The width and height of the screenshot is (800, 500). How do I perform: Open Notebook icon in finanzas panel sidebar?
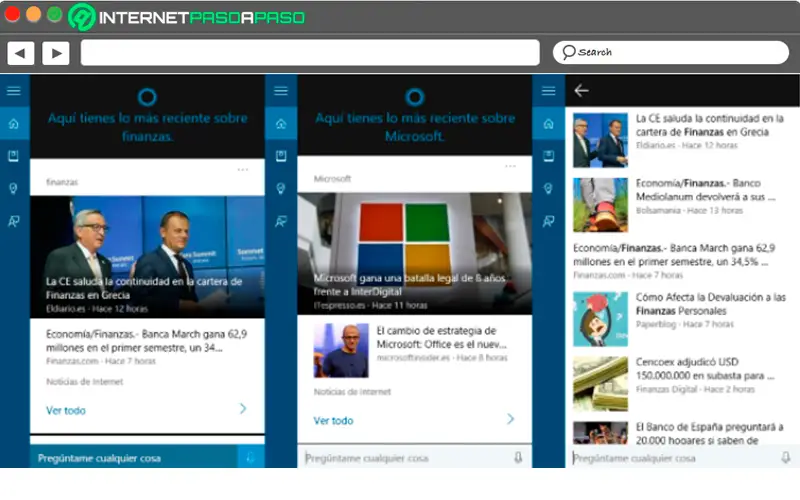14,156
